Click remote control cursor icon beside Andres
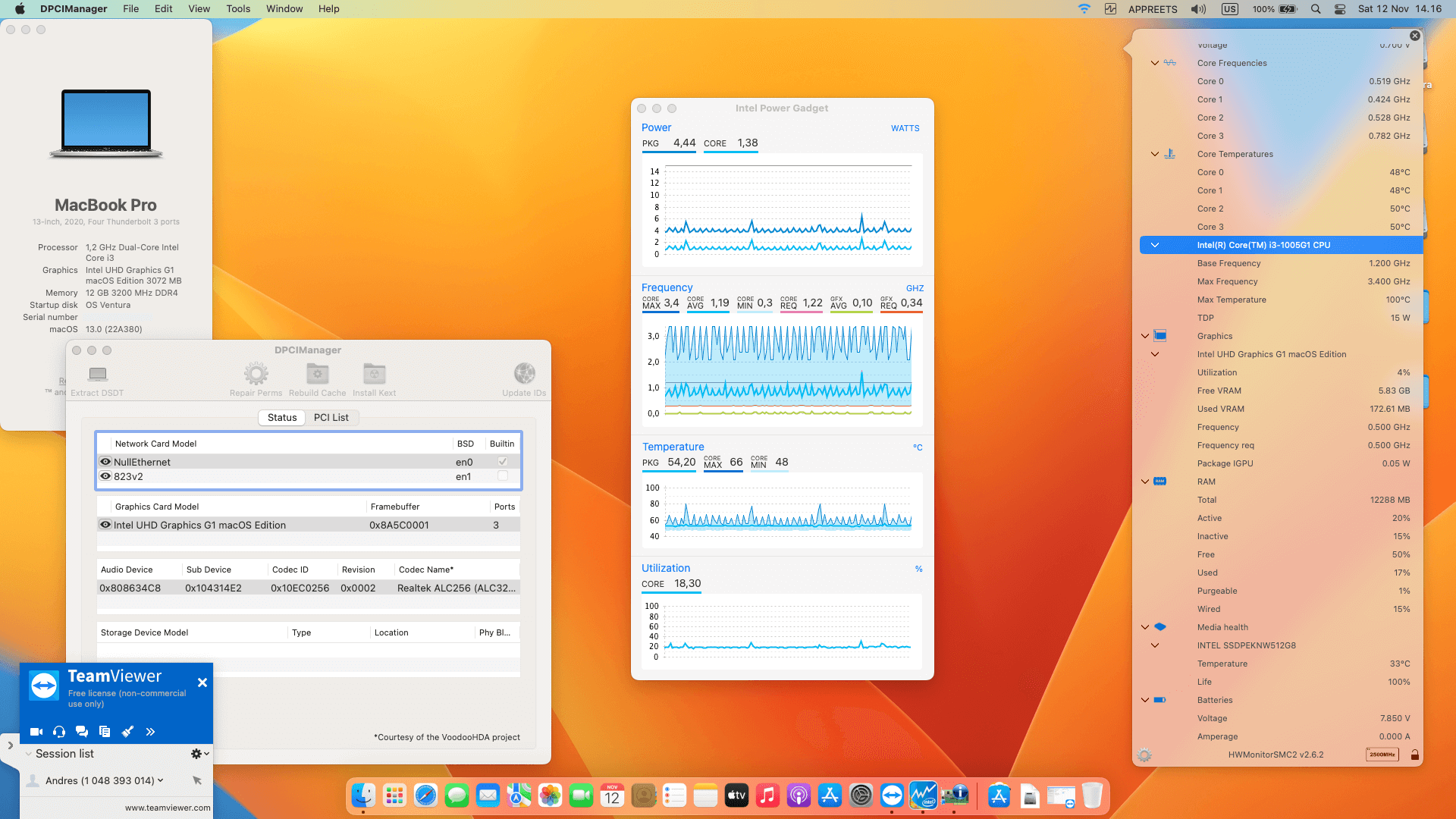 pyautogui.click(x=197, y=780)
